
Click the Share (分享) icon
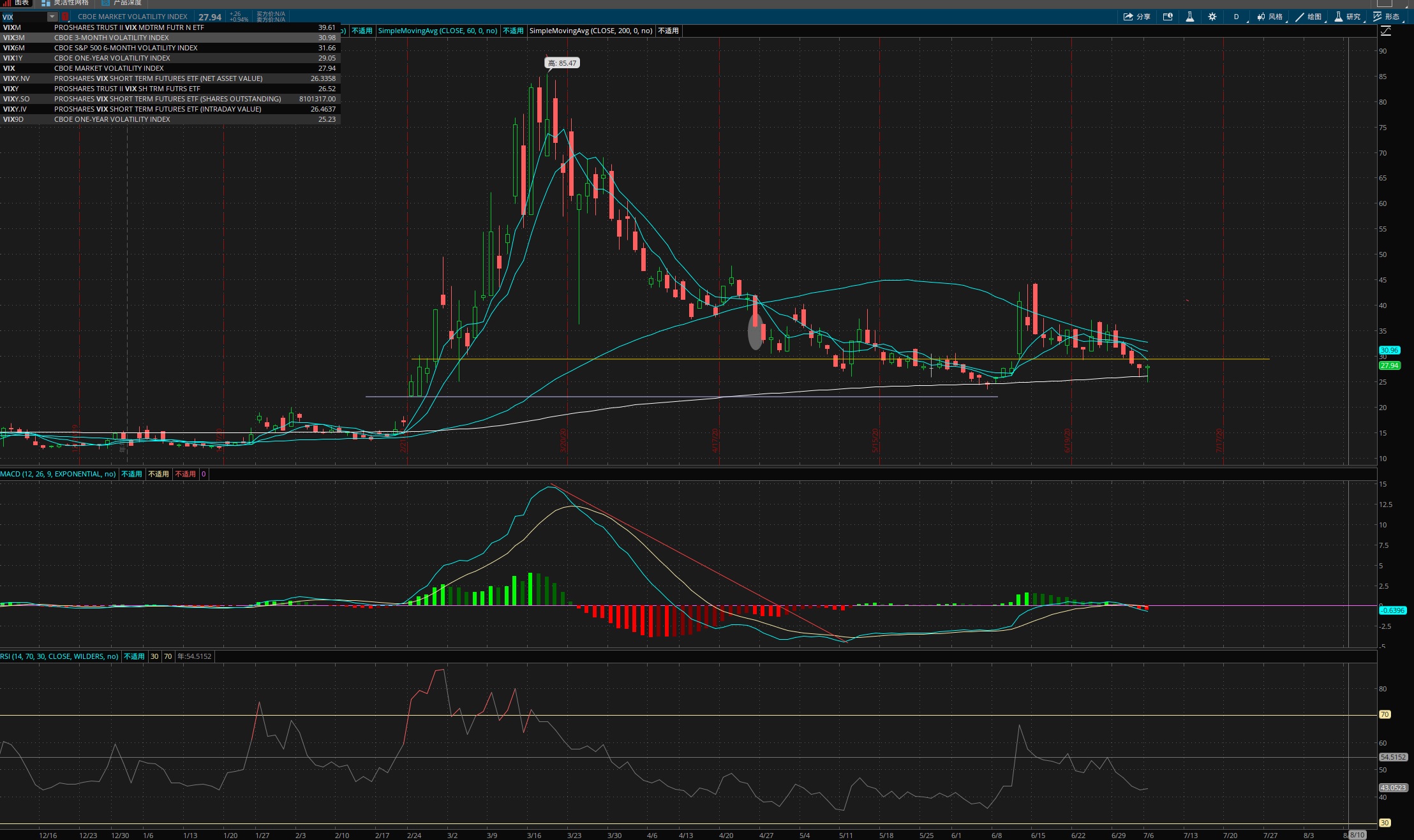pyautogui.click(x=1136, y=17)
